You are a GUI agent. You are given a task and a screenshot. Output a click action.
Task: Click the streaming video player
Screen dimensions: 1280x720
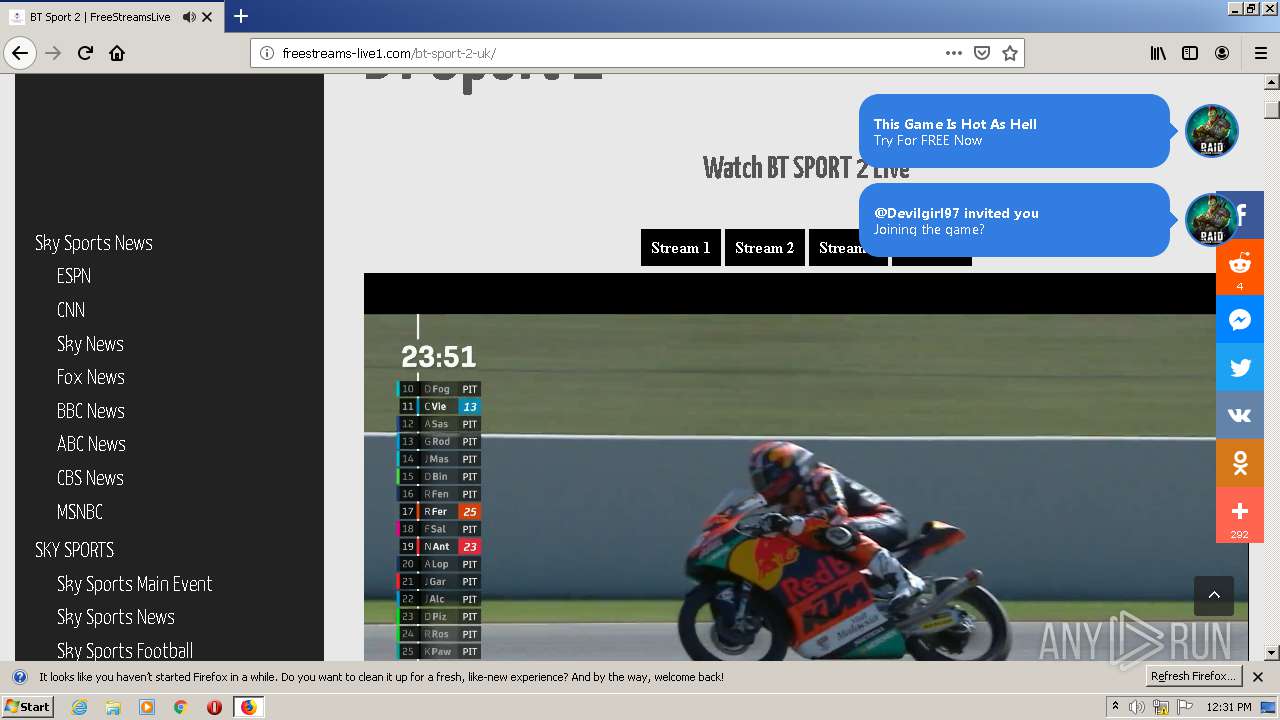806,467
